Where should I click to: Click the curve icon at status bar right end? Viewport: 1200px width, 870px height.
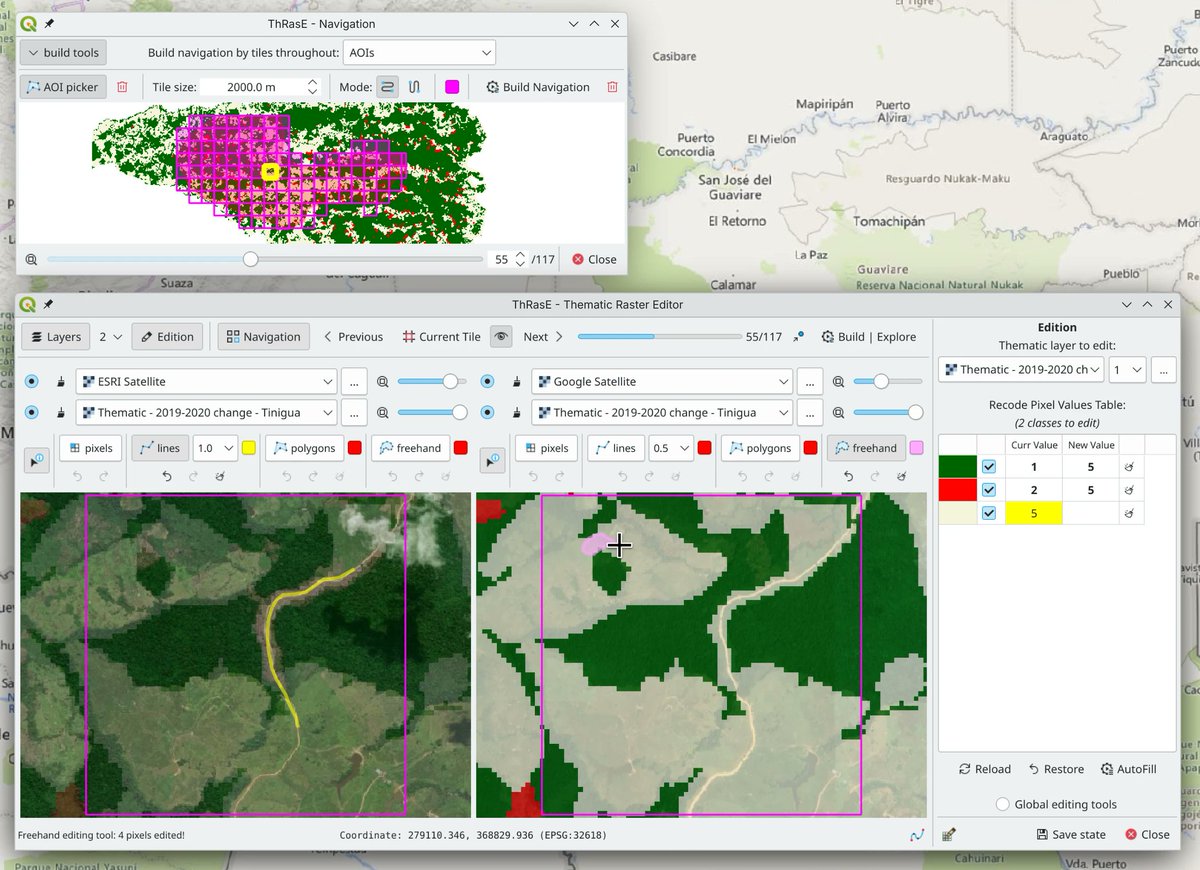(x=917, y=834)
